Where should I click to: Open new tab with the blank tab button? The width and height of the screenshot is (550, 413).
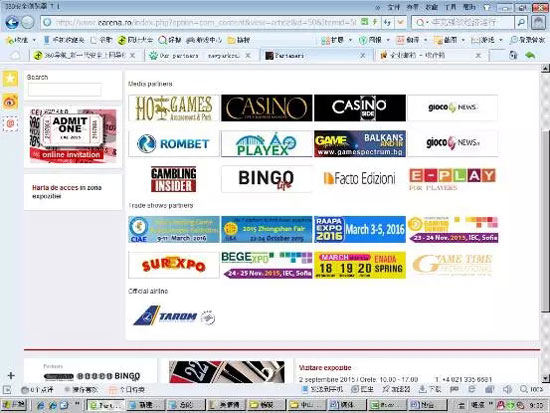tap(497, 55)
